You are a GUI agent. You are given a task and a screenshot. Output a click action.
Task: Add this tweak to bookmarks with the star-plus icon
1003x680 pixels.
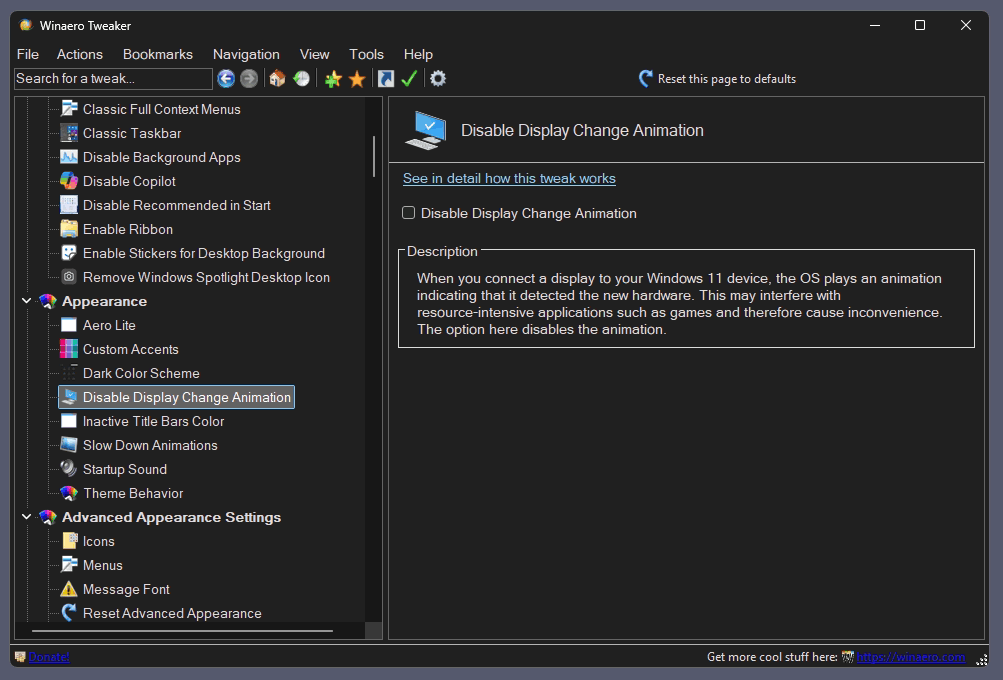331,78
